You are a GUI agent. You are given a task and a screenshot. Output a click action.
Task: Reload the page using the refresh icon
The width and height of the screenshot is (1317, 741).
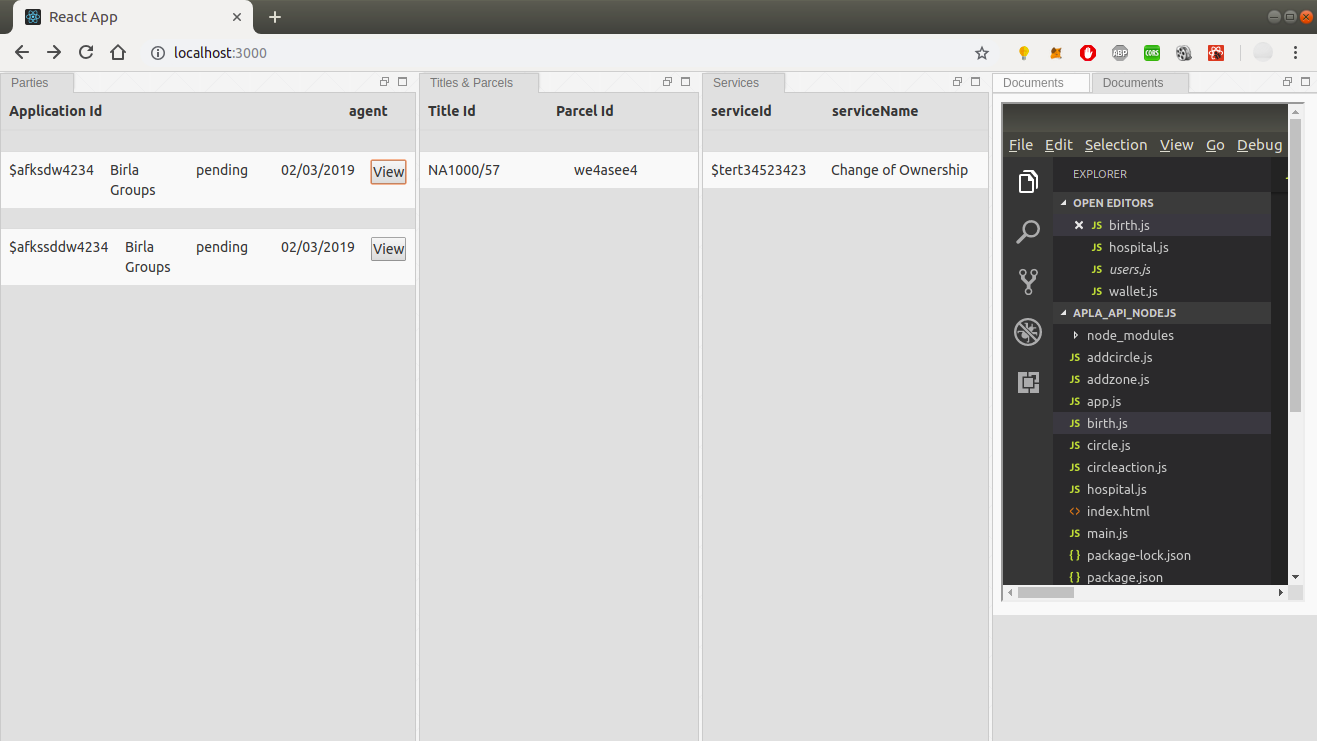pyautogui.click(x=85, y=51)
